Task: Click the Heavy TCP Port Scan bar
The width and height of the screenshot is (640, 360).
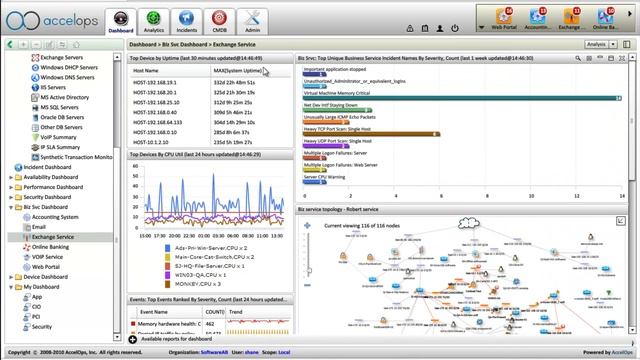Action: [x=371, y=134]
